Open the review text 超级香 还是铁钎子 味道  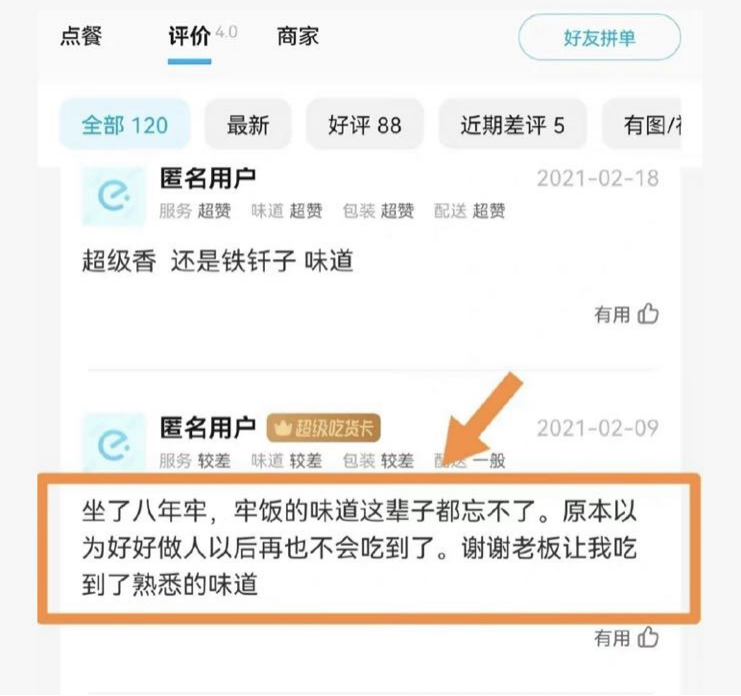[218, 261]
